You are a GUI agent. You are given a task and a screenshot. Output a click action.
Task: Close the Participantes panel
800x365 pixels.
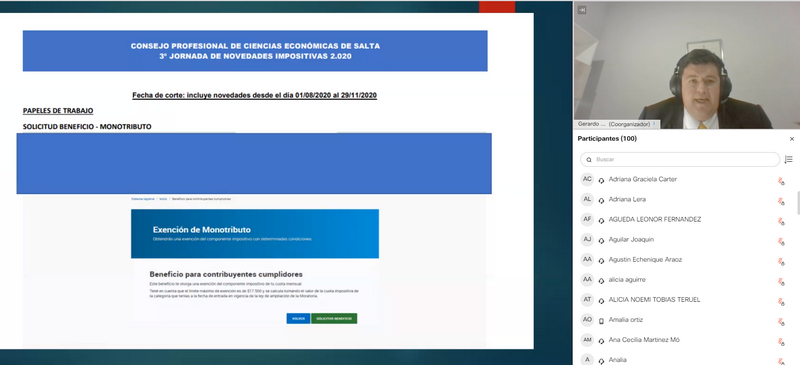pos(792,139)
